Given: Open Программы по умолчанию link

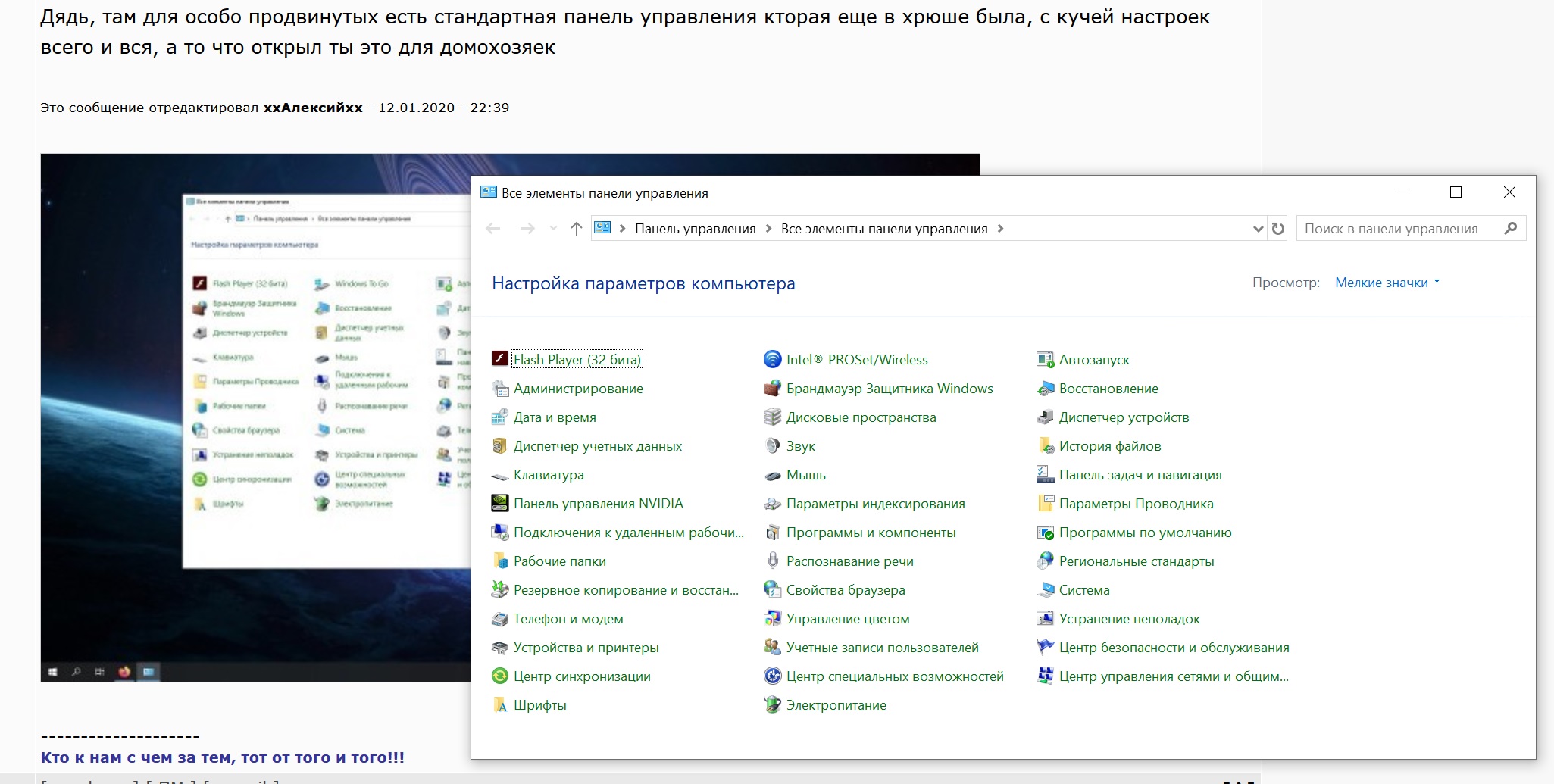Looking at the screenshot, I should coord(1145,533).
